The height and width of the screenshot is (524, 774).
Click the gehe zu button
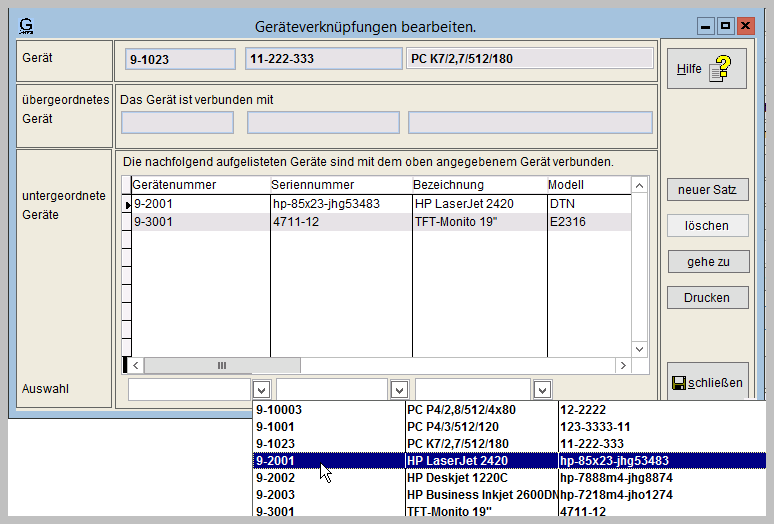click(707, 262)
